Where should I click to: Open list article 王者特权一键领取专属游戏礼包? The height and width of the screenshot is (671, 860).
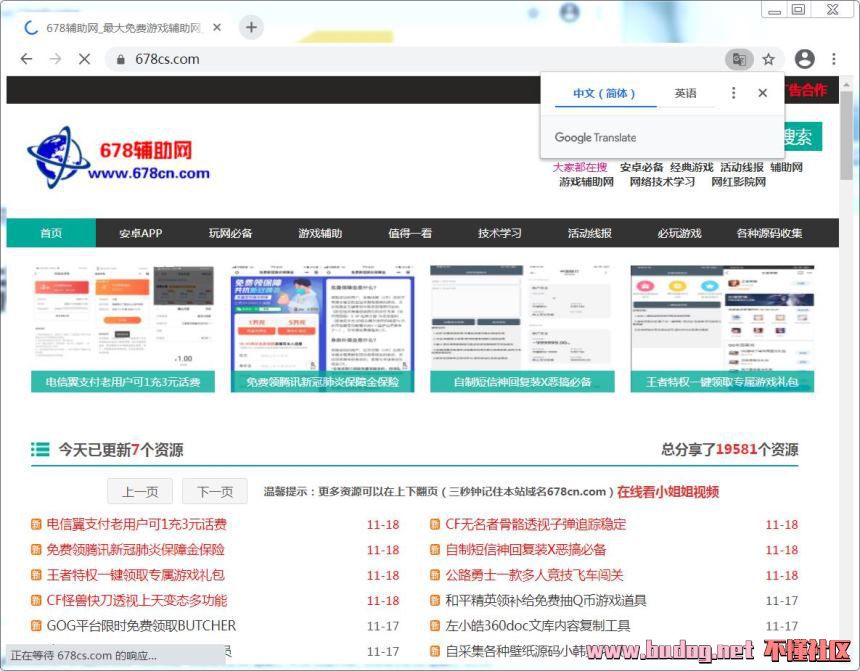135,574
